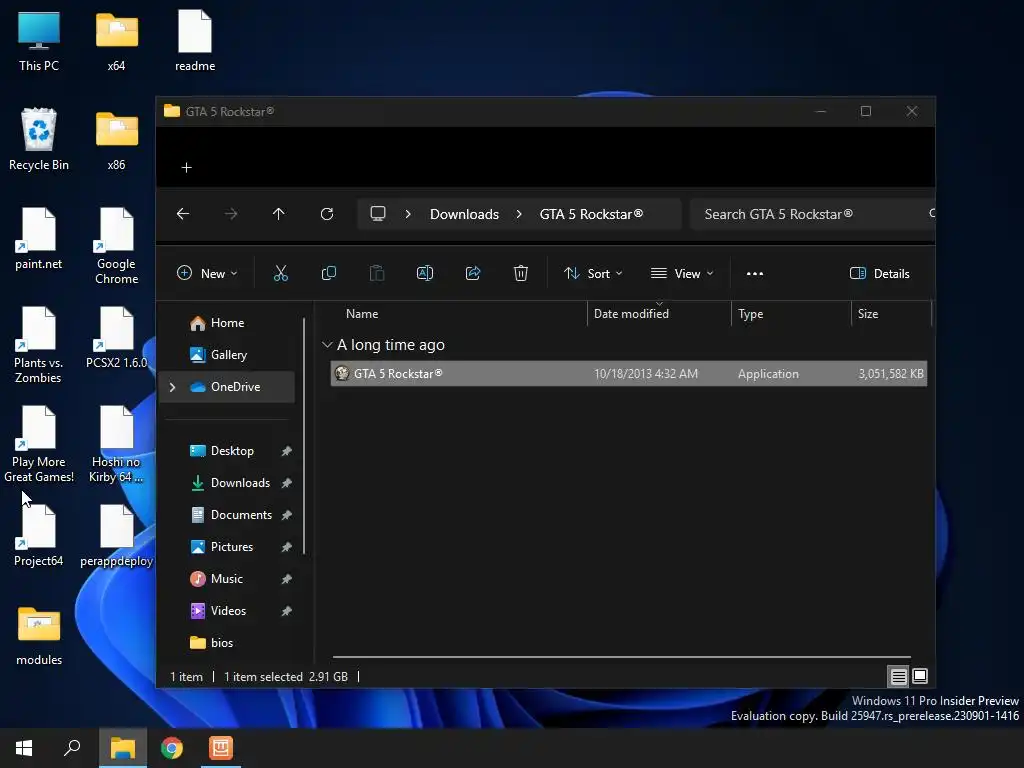Screen dimensions: 1024x768
Task: Toggle the Details pane button
Action: tap(879, 274)
